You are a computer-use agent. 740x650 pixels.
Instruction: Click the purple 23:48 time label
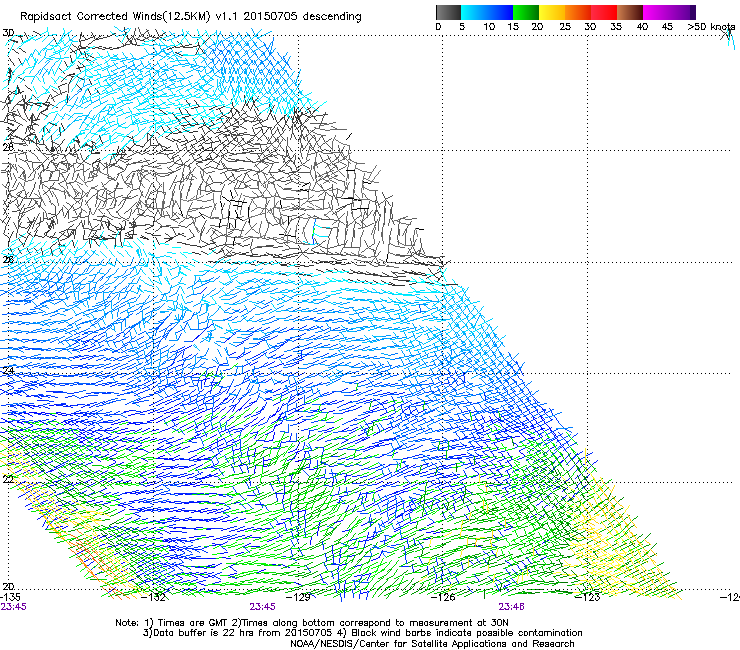tap(512, 607)
